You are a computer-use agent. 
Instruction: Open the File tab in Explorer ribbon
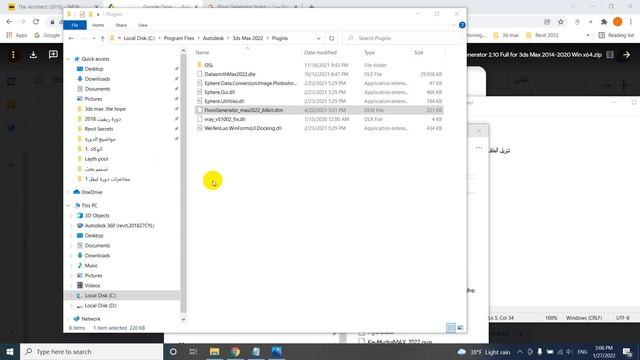75,25
